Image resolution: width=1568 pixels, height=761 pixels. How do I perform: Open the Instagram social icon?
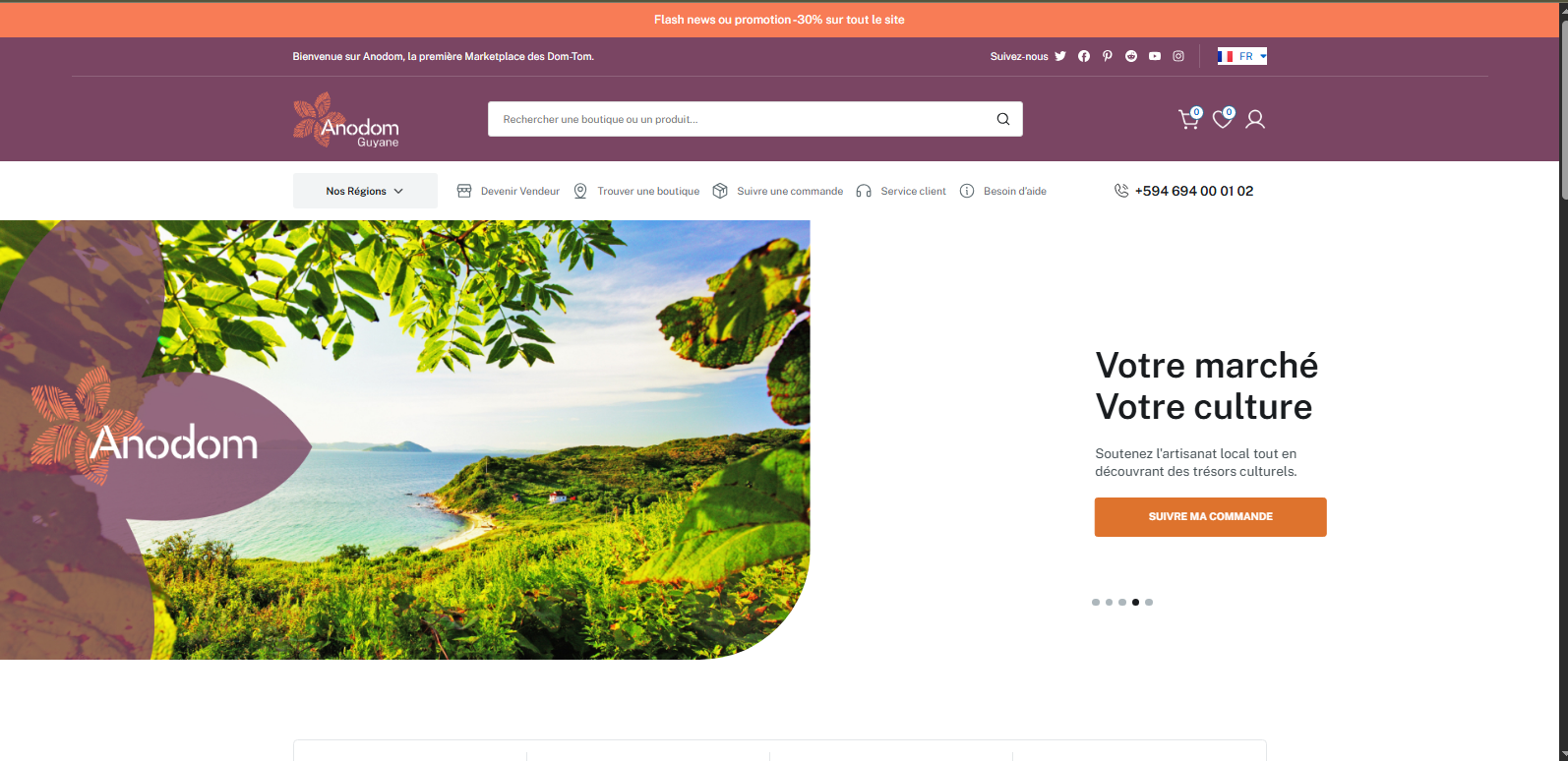pyautogui.click(x=1178, y=56)
